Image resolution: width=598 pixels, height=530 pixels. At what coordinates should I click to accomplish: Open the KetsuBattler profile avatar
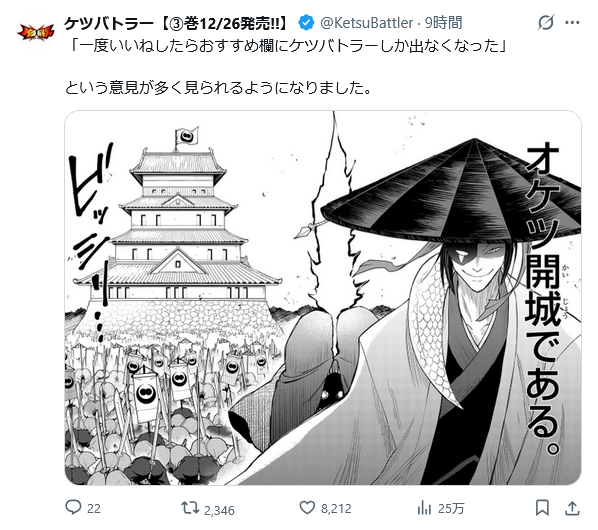click(x=36, y=33)
